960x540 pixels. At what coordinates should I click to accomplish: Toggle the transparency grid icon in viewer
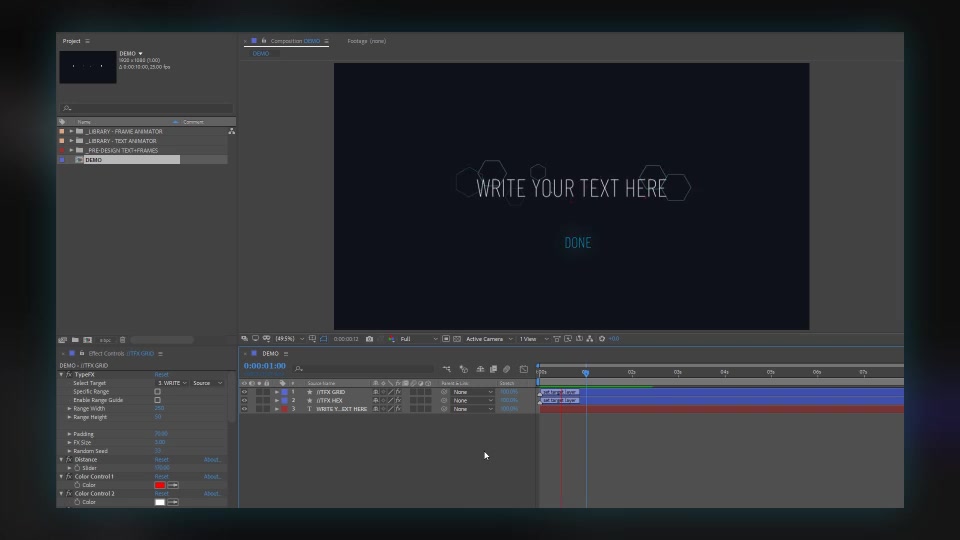(457, 339)
